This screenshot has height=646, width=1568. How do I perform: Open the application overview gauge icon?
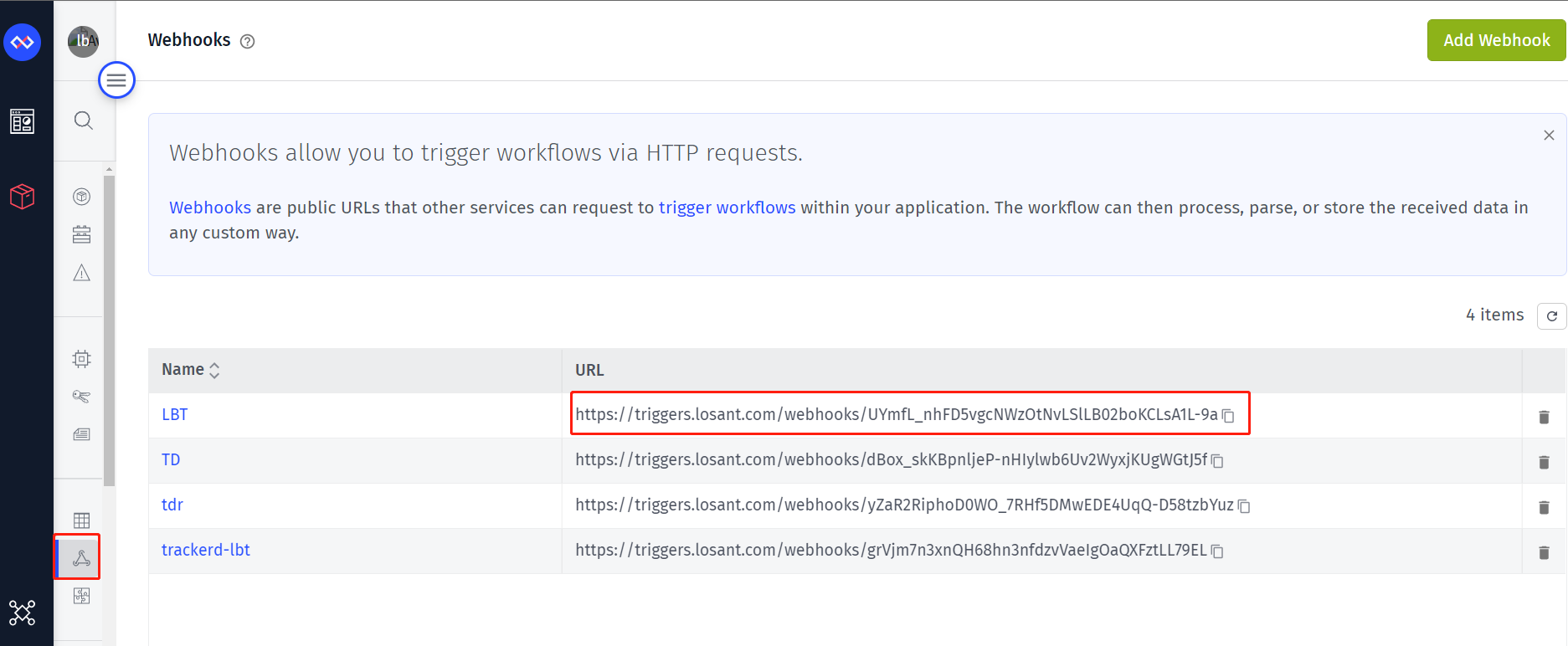[81, 197]
